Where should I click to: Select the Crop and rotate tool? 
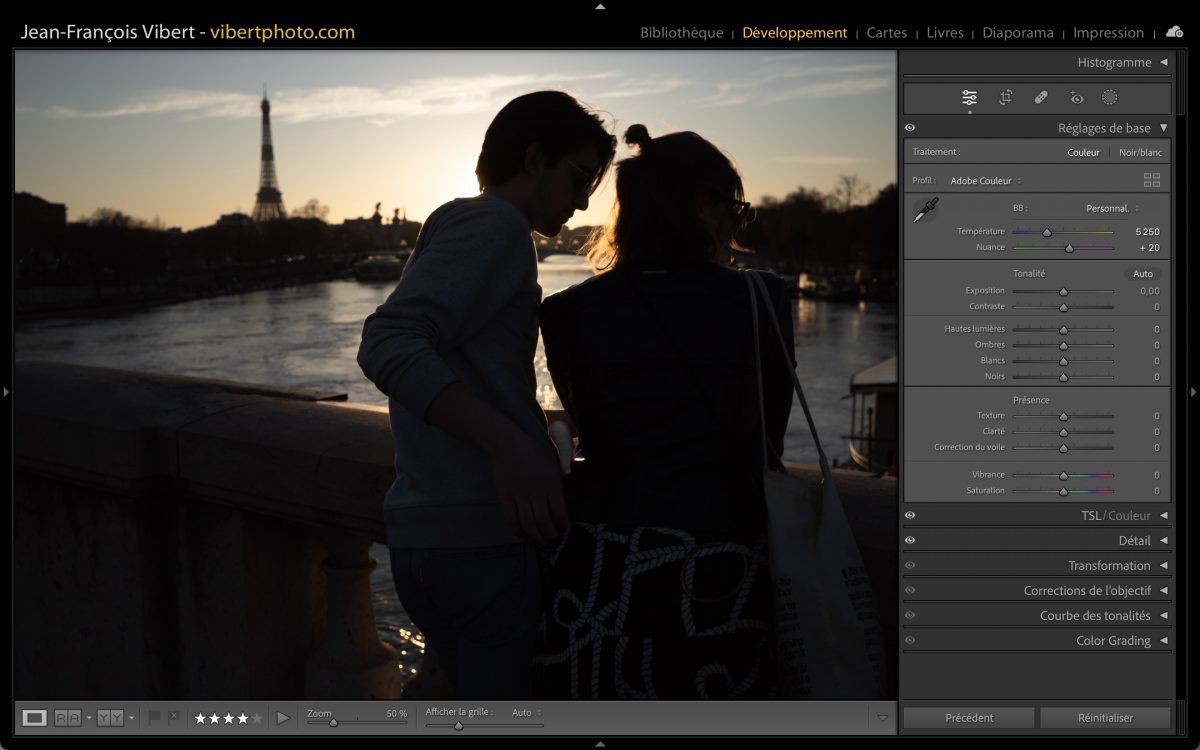point(1005,98)
